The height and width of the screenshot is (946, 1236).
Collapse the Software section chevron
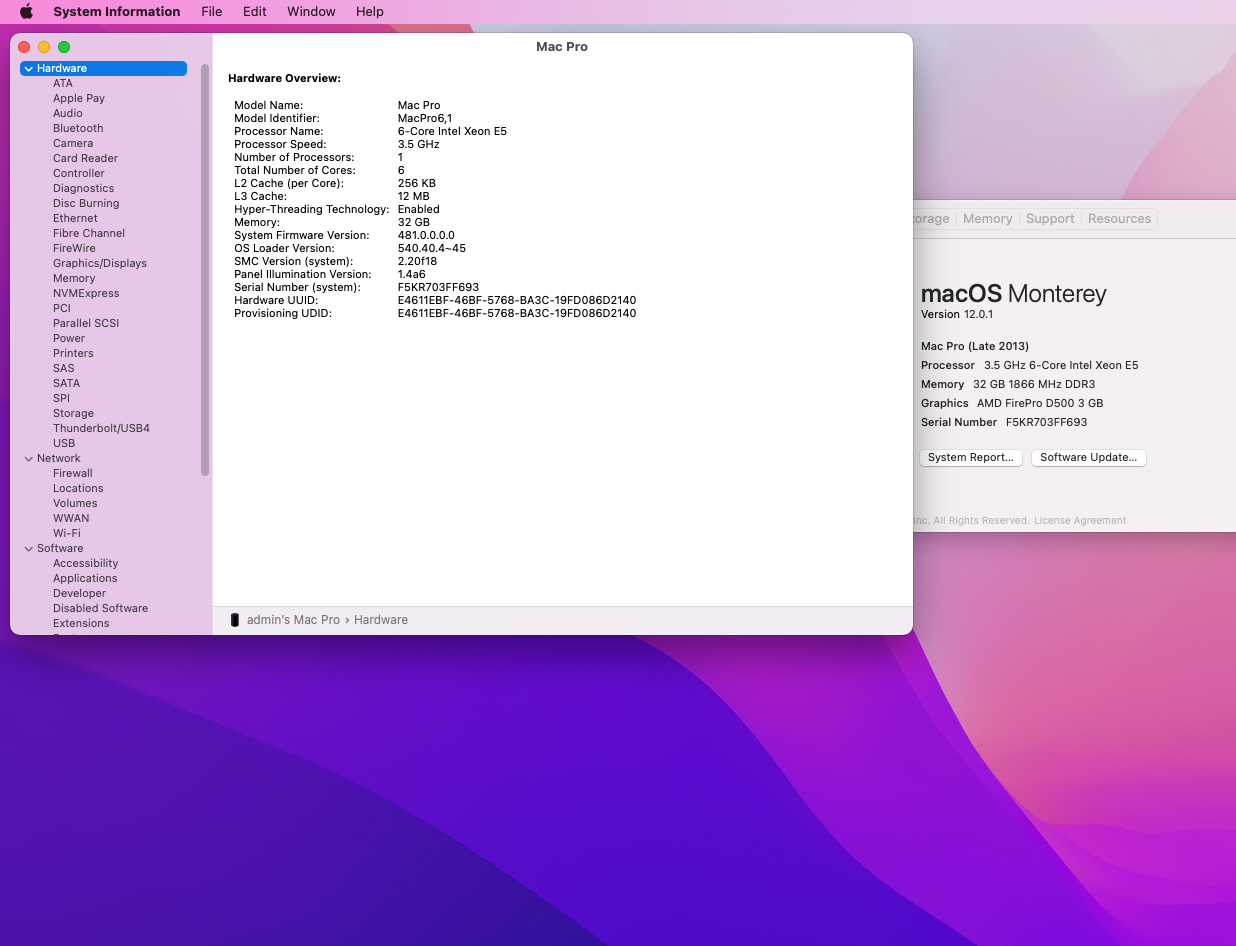(x=29, y=548)
